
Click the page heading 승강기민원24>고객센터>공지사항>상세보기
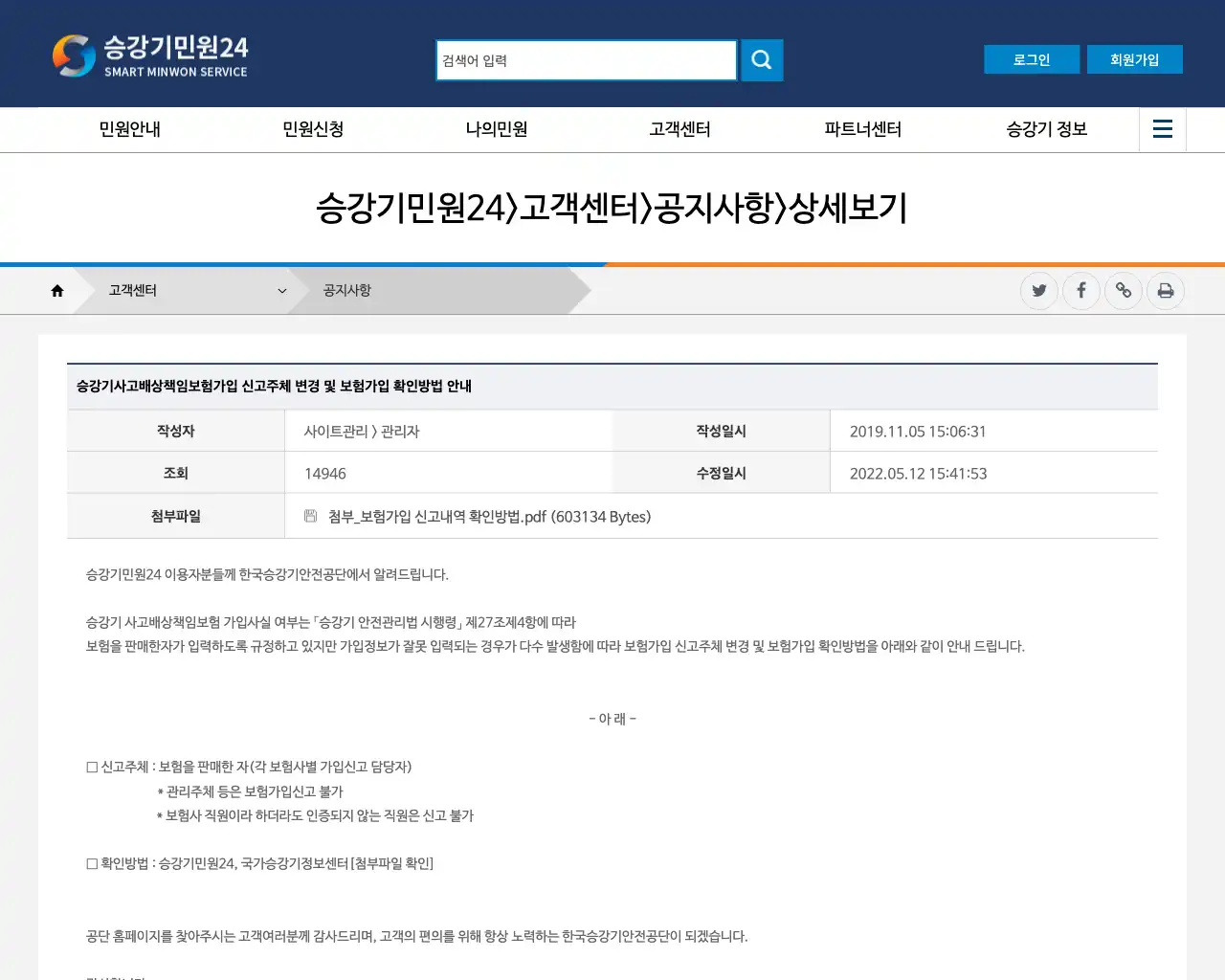coord(612,208)
